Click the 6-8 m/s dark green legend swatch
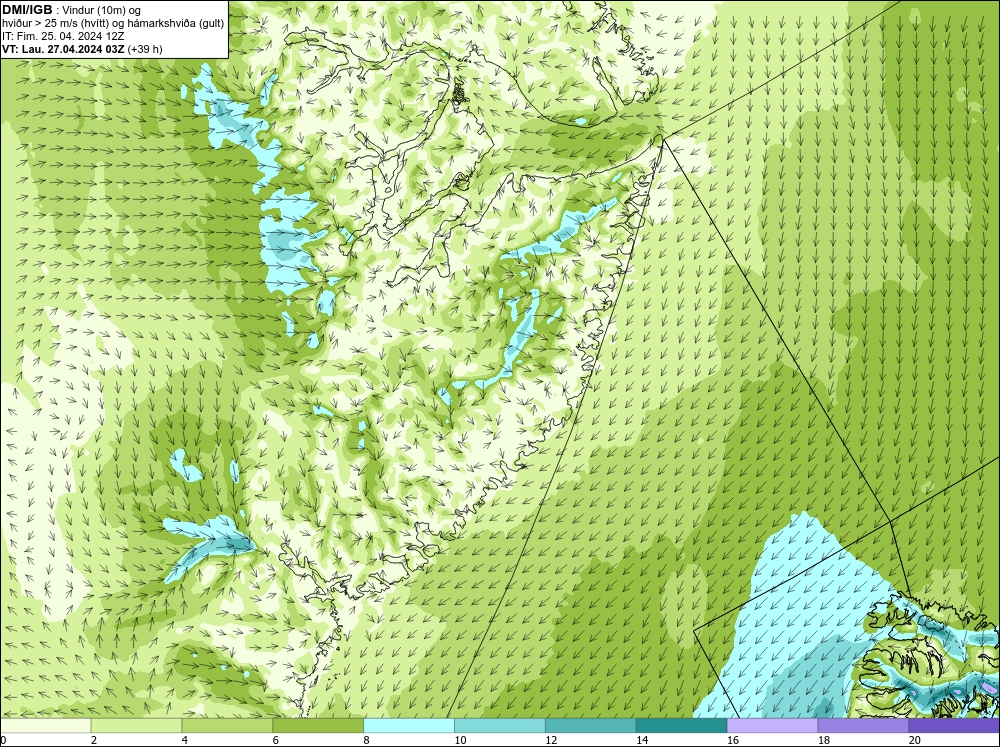Viewport: 1000px width, 747px height. (318, 725)
